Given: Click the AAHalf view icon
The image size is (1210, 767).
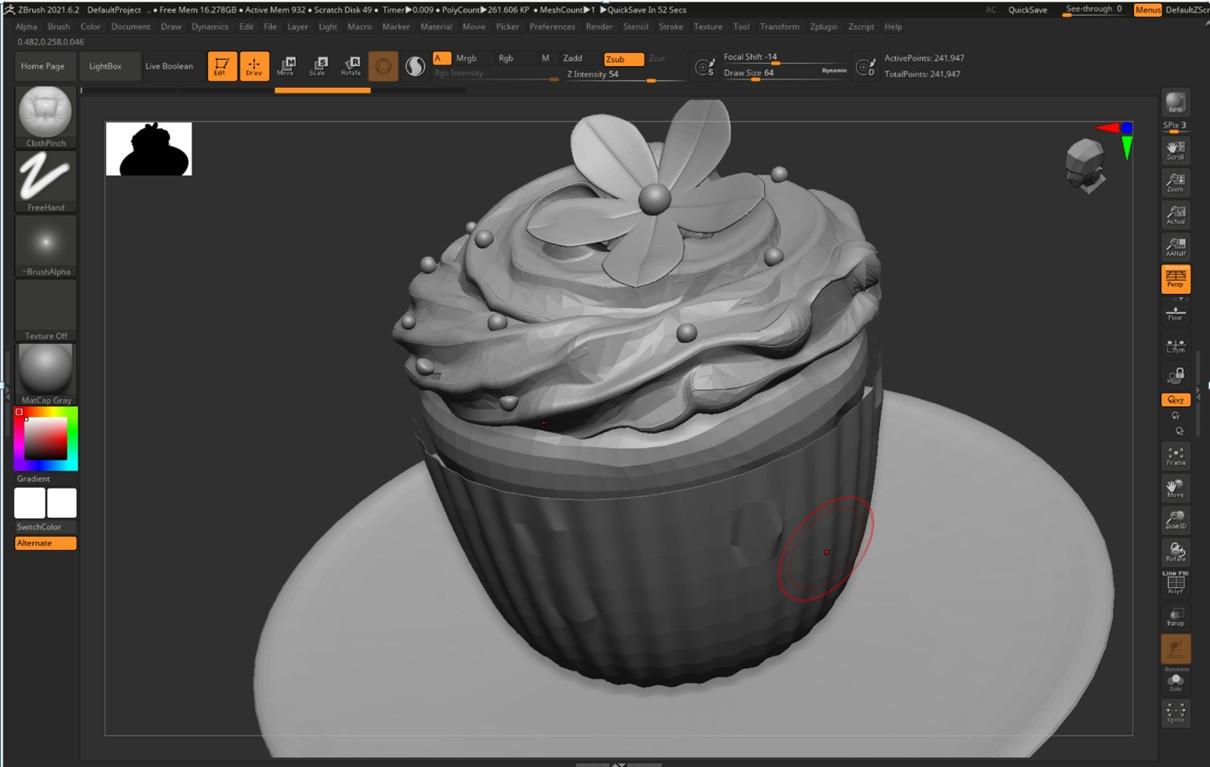Looking at the screenshot, I should coord(1175,246).
